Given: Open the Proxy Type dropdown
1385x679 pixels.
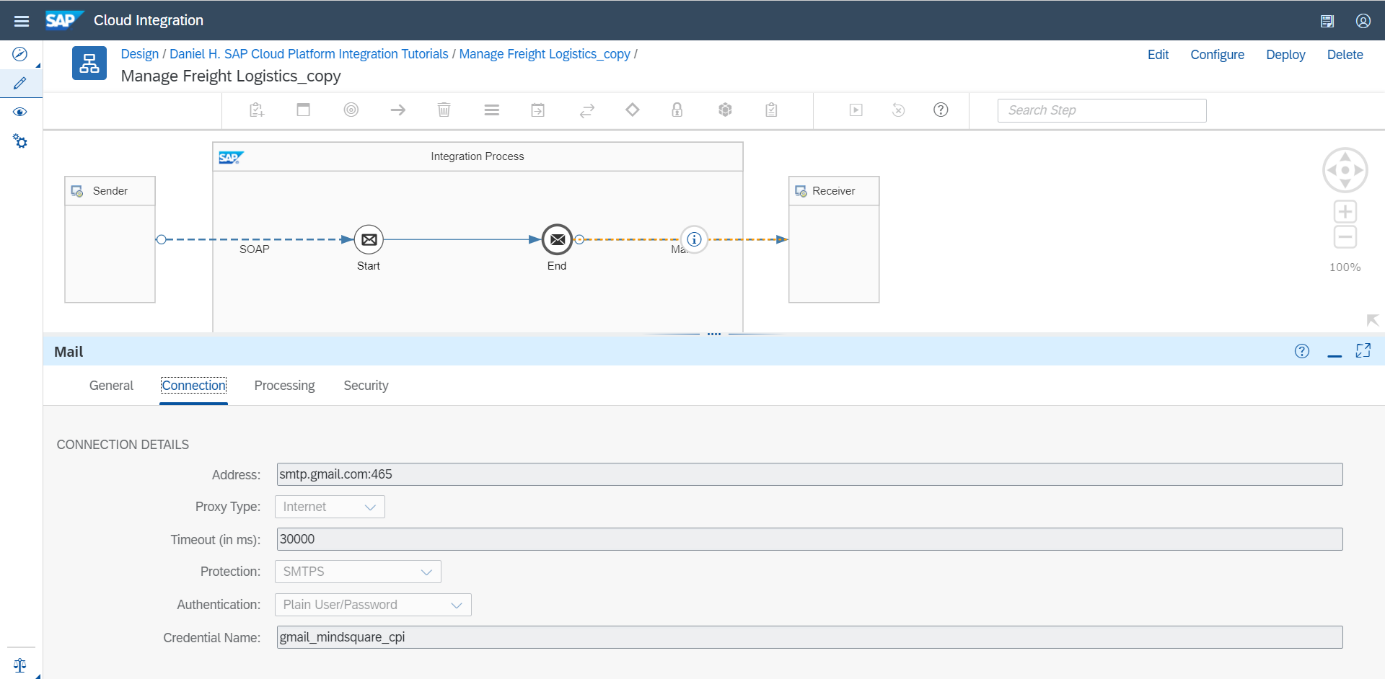Looking at the screenshot, I should coord(330,507).
